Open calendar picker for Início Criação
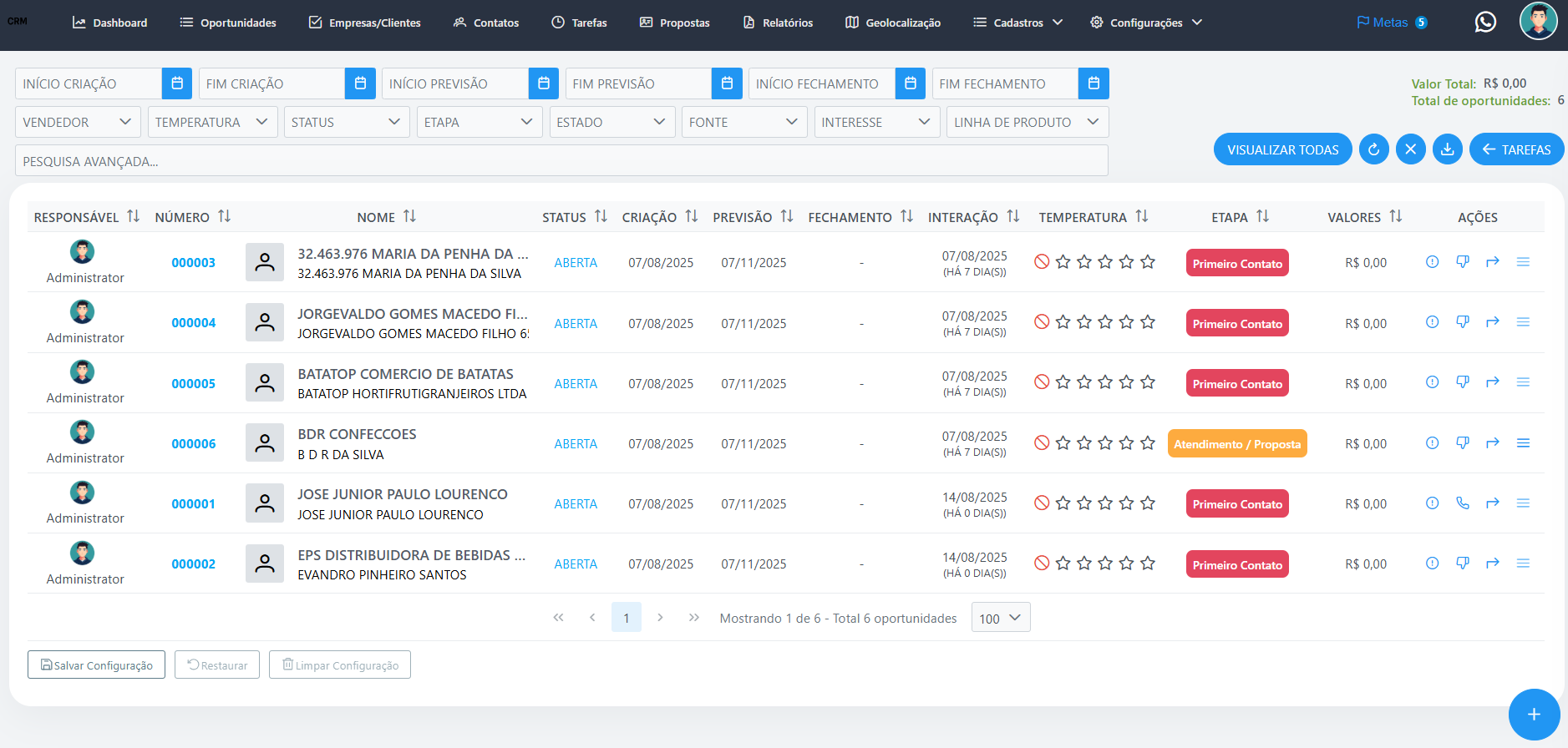The height and width of the screenshot is (748, 1568). [176, 83]
